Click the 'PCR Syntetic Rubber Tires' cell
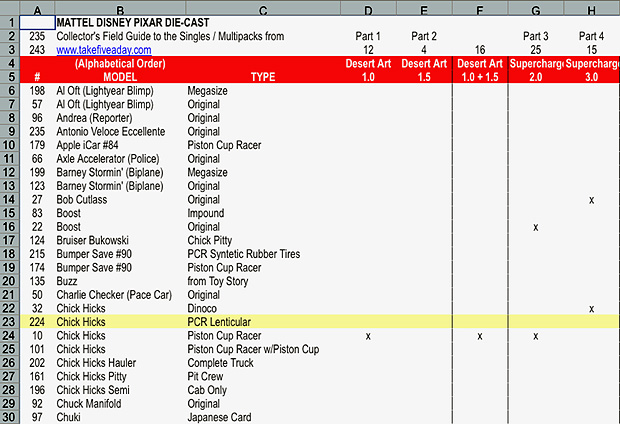 pyautogui.click(x=244, y=254)
